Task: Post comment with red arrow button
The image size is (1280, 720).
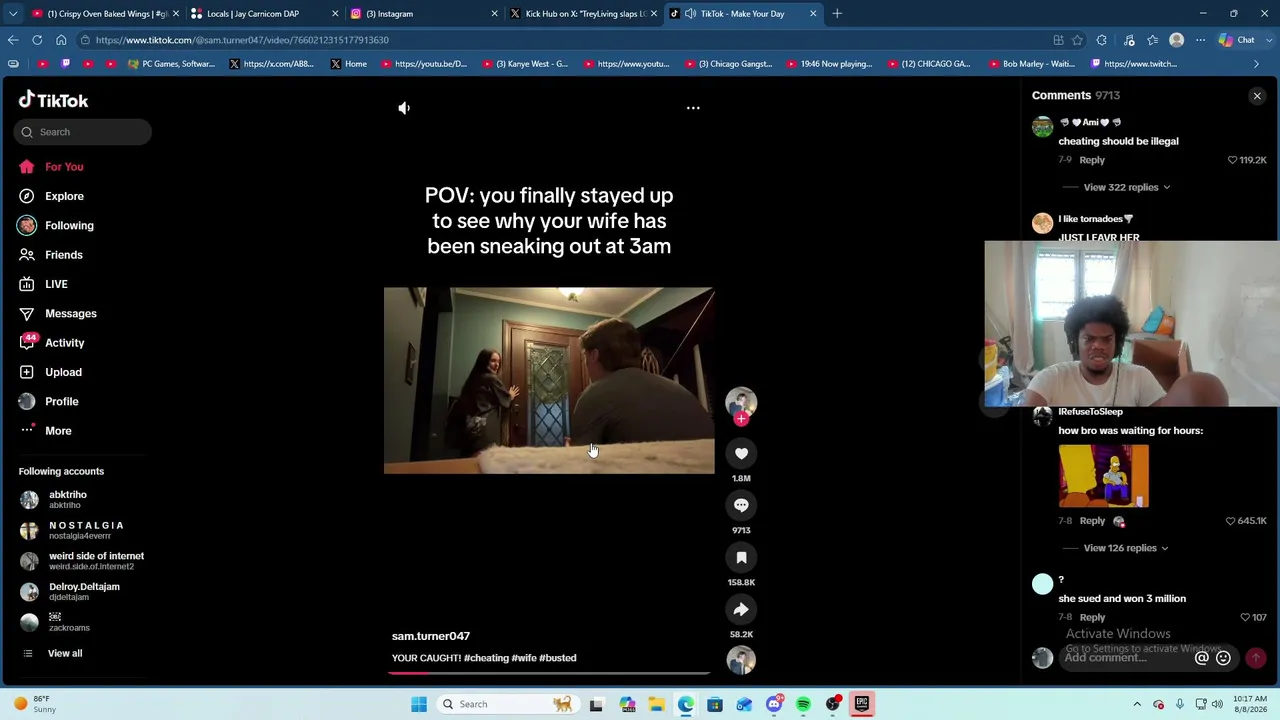Action: click(x=1256, y=658)
